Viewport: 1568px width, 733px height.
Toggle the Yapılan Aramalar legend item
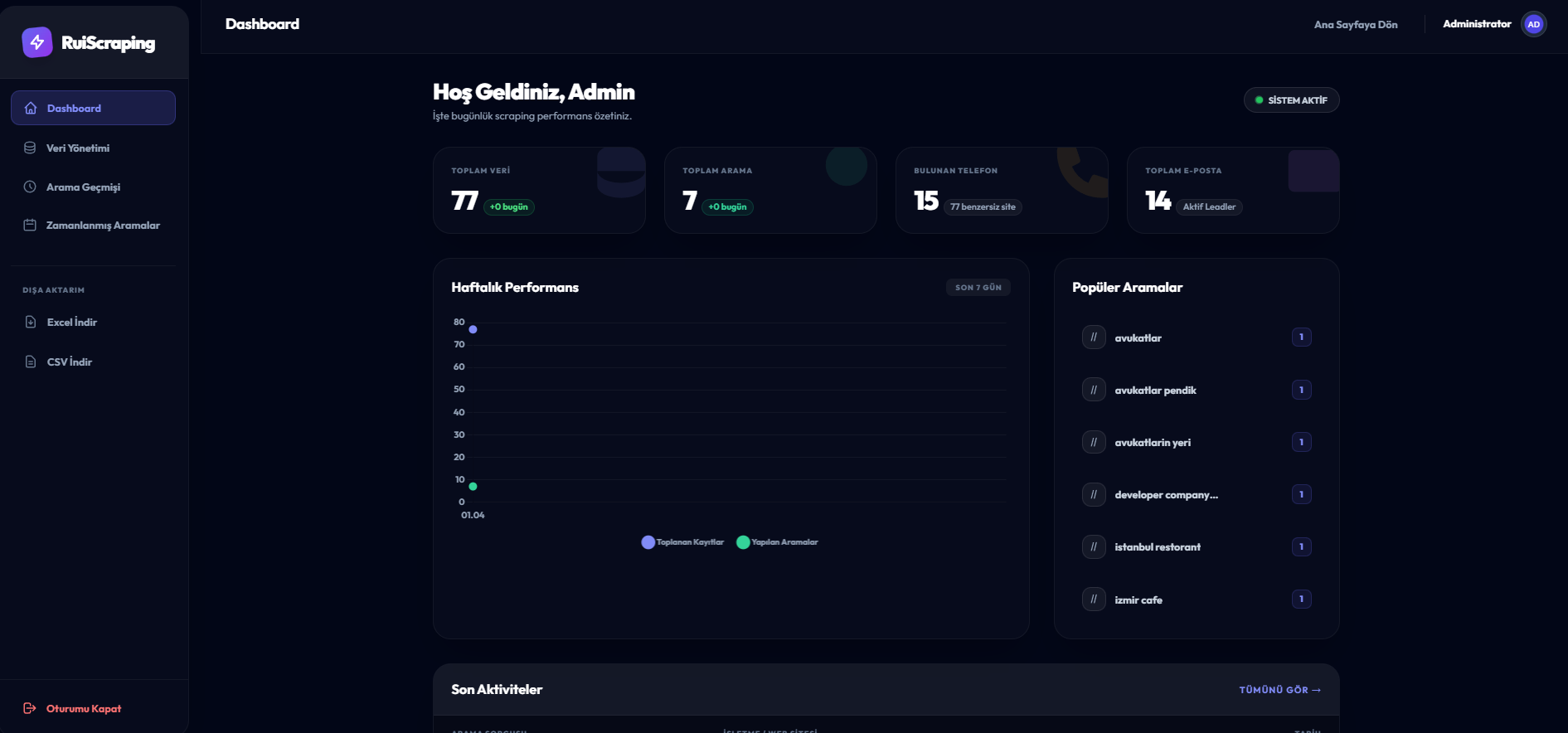[777, 542]
